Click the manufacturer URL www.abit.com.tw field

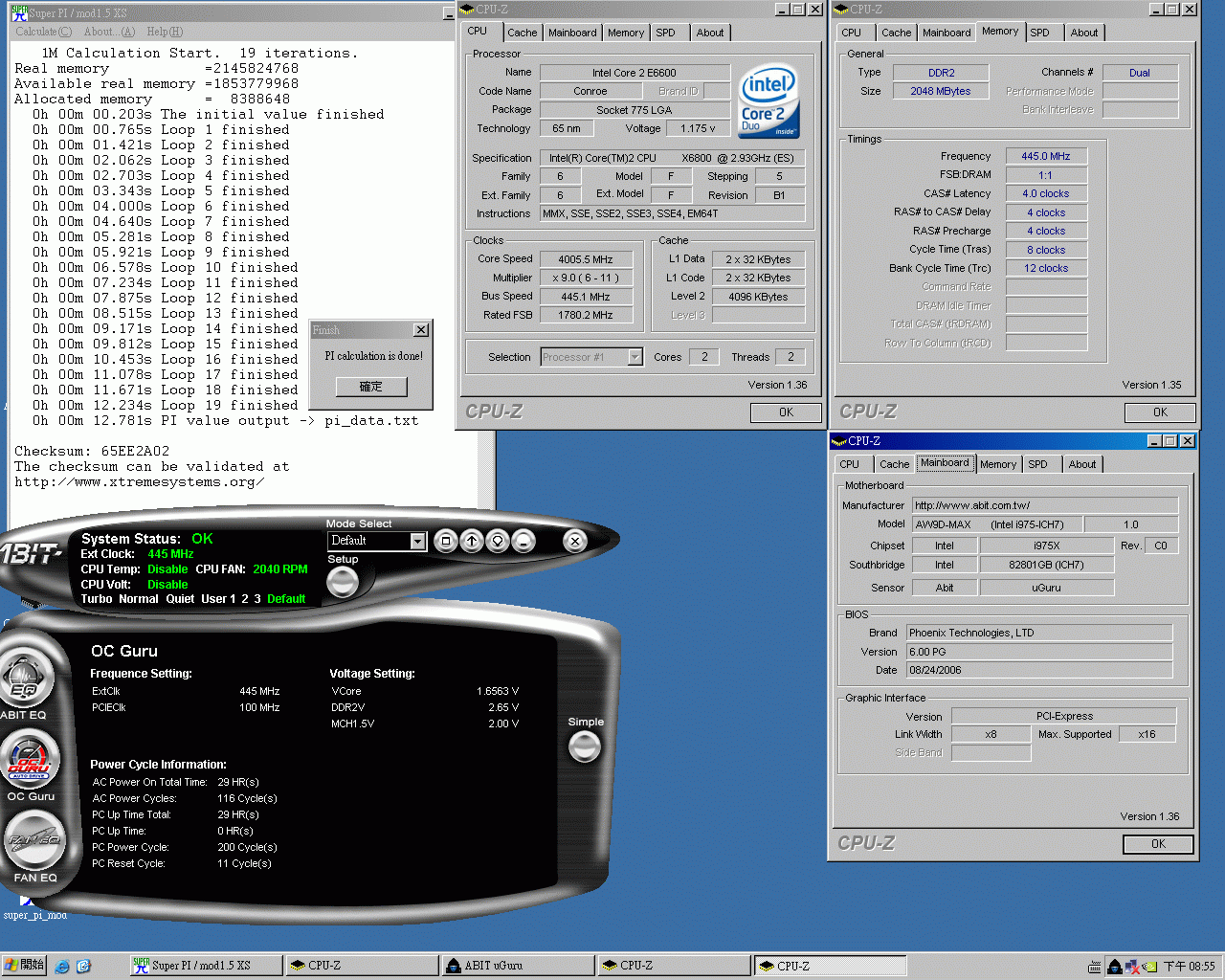point(1044,505)
